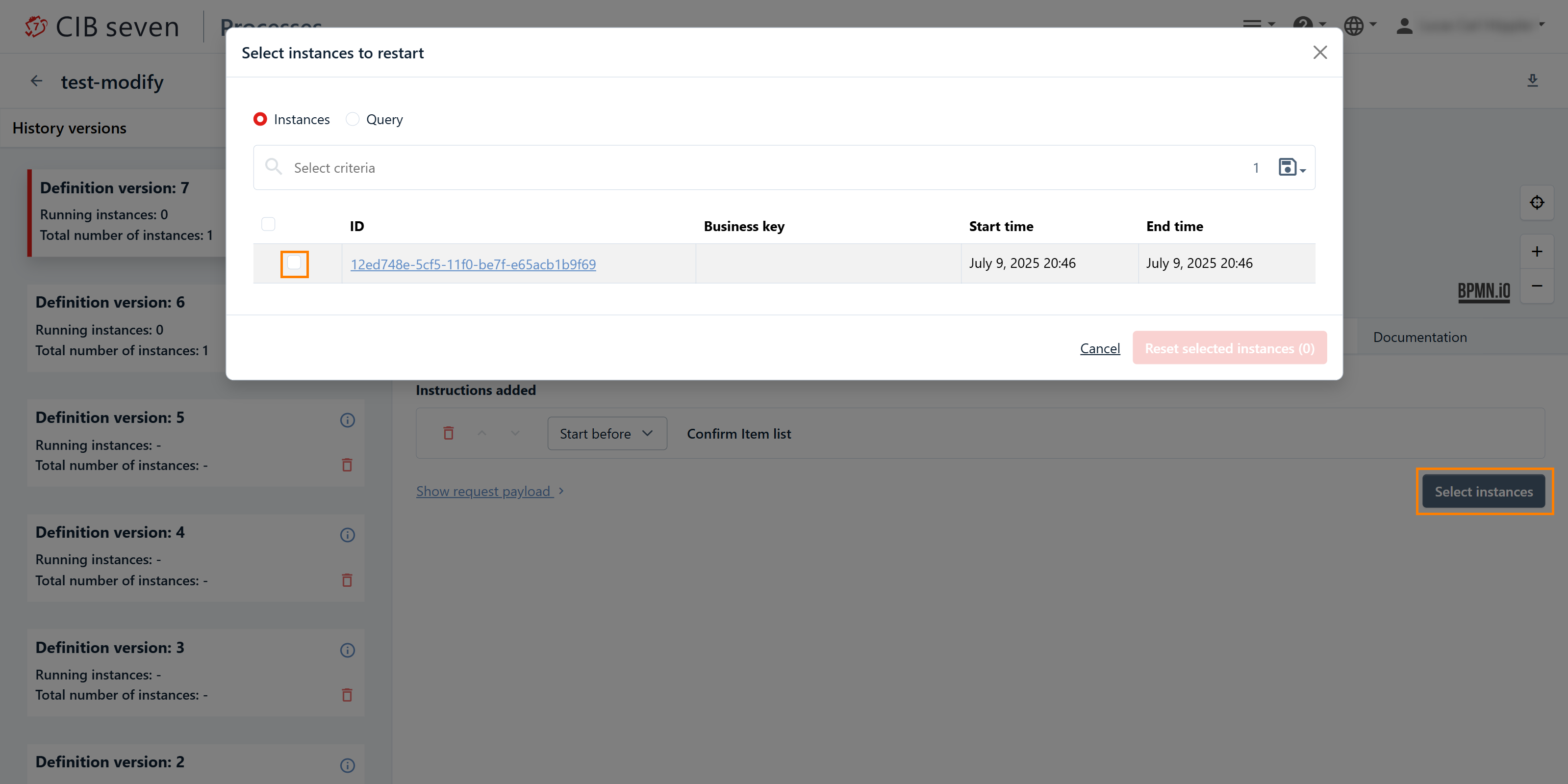Delete the Start before instruction trash icon
This screenshot has width=1568, height=784.
click(449, 433)
